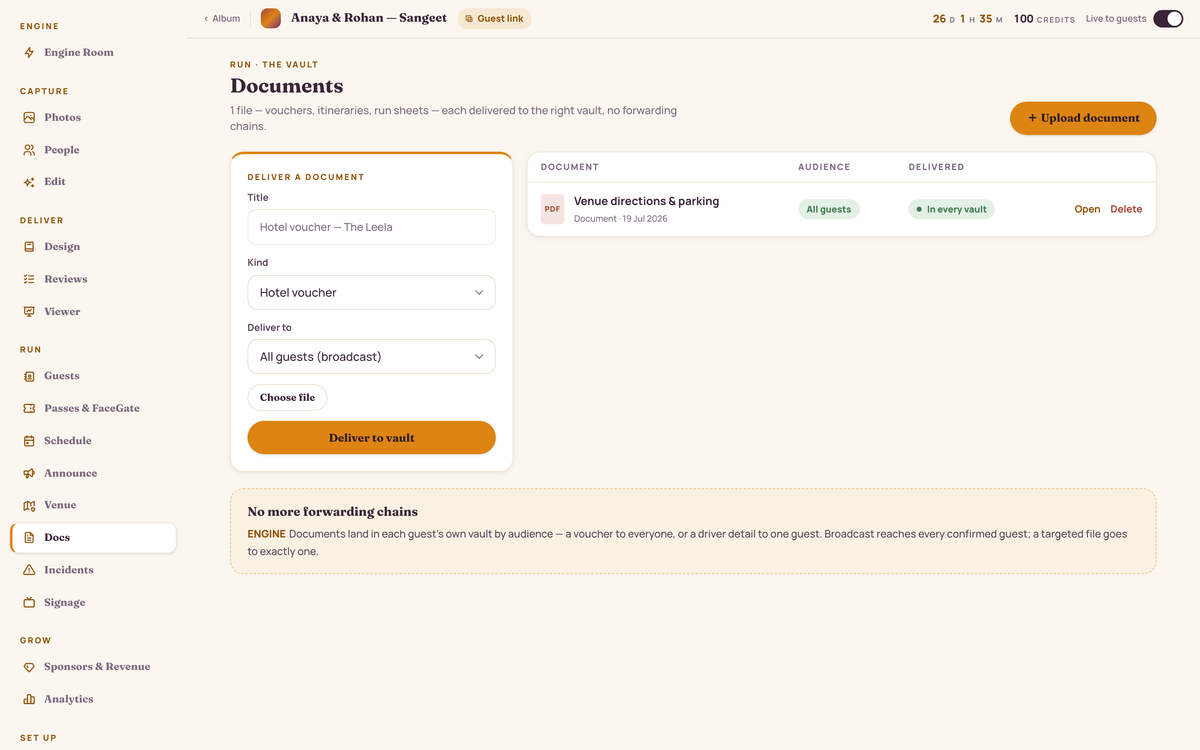Click the All guests audience badge
The image size is (1200, 750).
[828, 209]
